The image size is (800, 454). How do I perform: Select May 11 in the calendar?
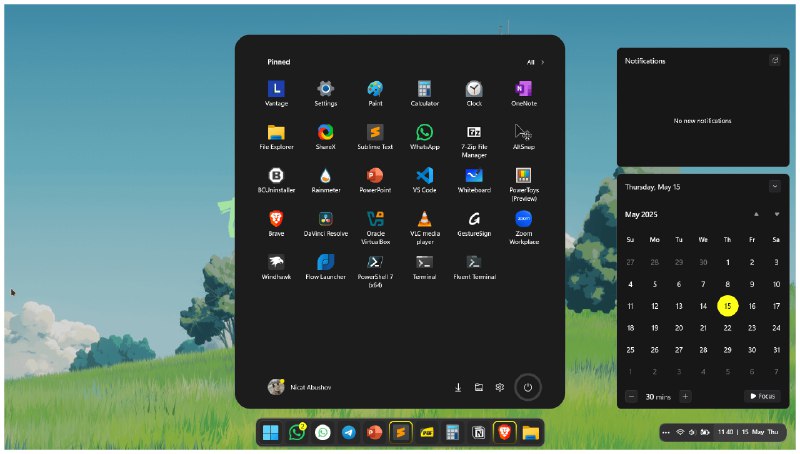[630, 306]
